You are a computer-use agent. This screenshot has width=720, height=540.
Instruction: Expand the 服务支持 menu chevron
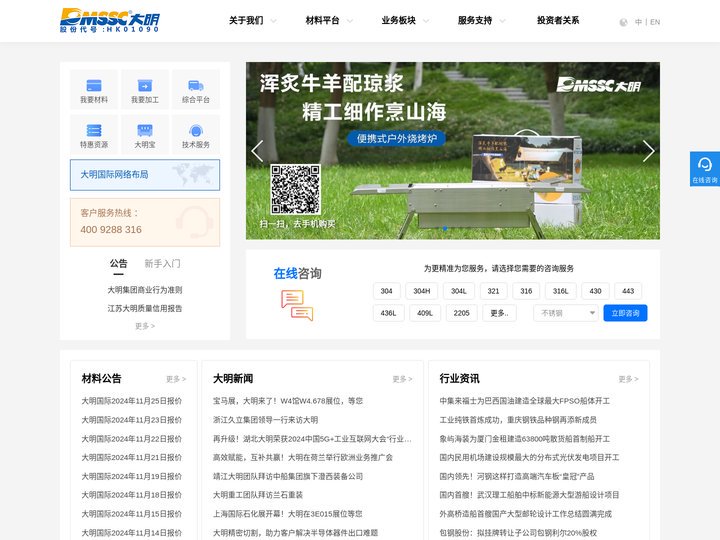pos(502,21)
